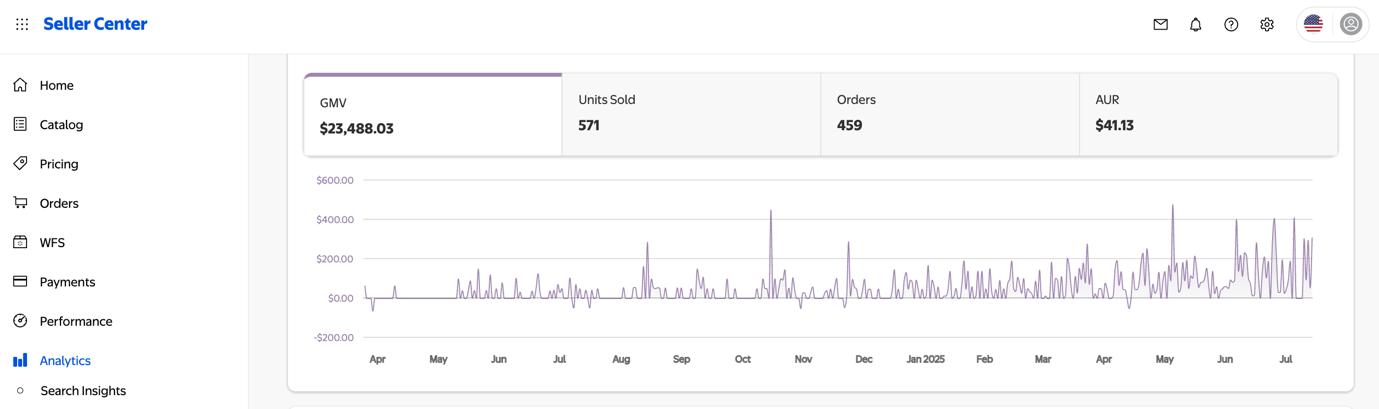Image resolution: width=1379 pixels, height=409 pixels.
Task: Click the Catalog list icon
Action: click(20, 124)
